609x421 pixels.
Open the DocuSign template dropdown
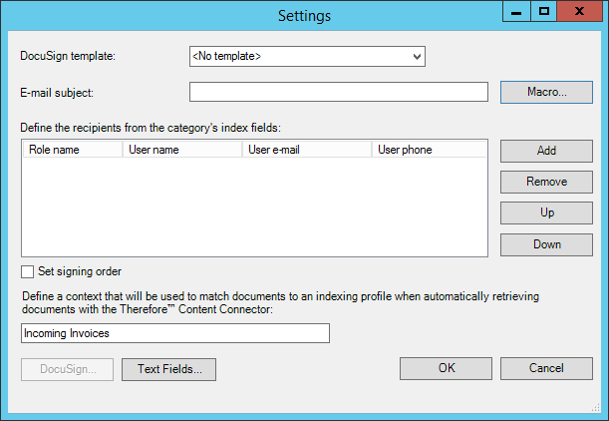pos(307,56)
